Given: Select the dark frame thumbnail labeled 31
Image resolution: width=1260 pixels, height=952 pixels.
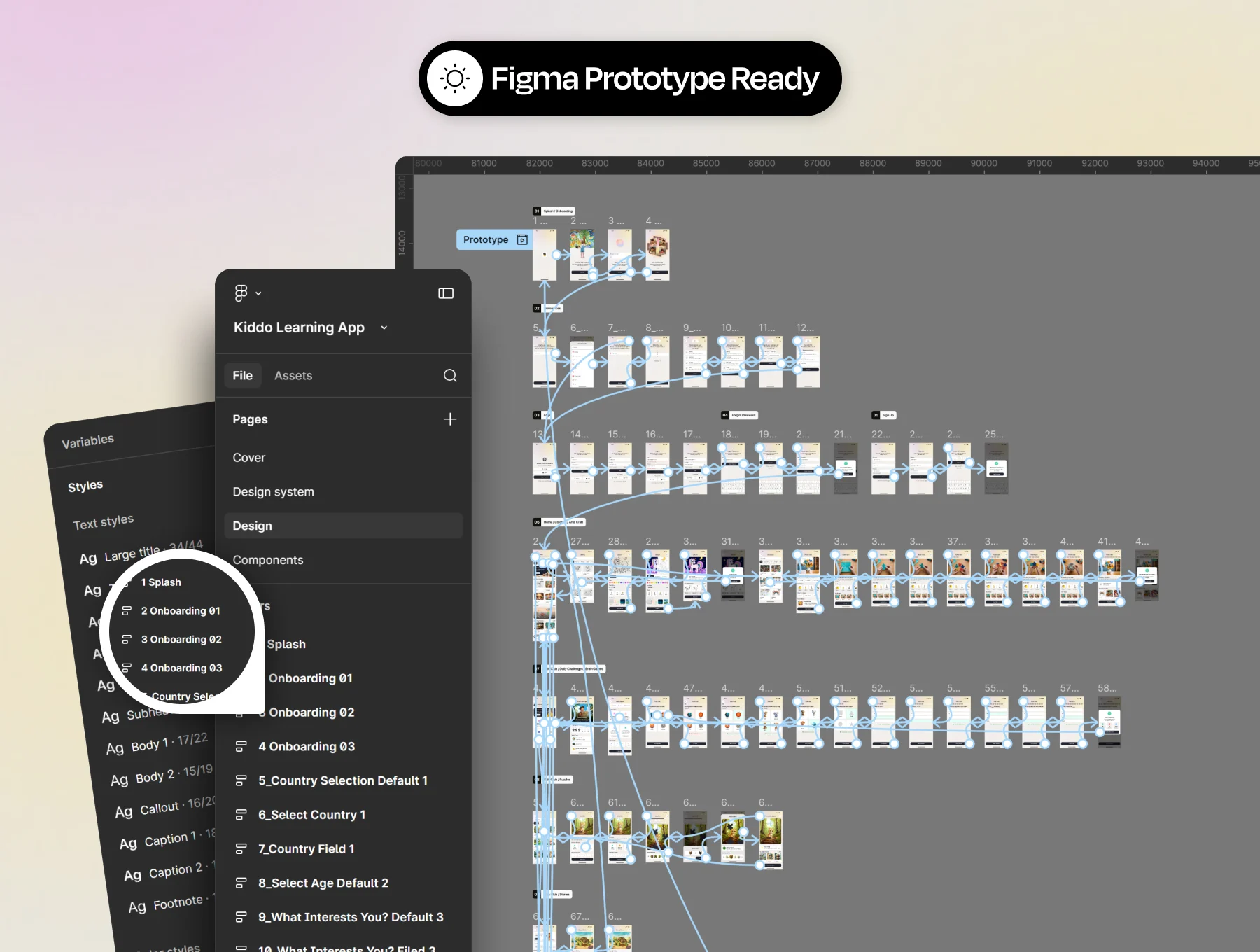Looking at the screenshot, I should (x=733, y=576).
